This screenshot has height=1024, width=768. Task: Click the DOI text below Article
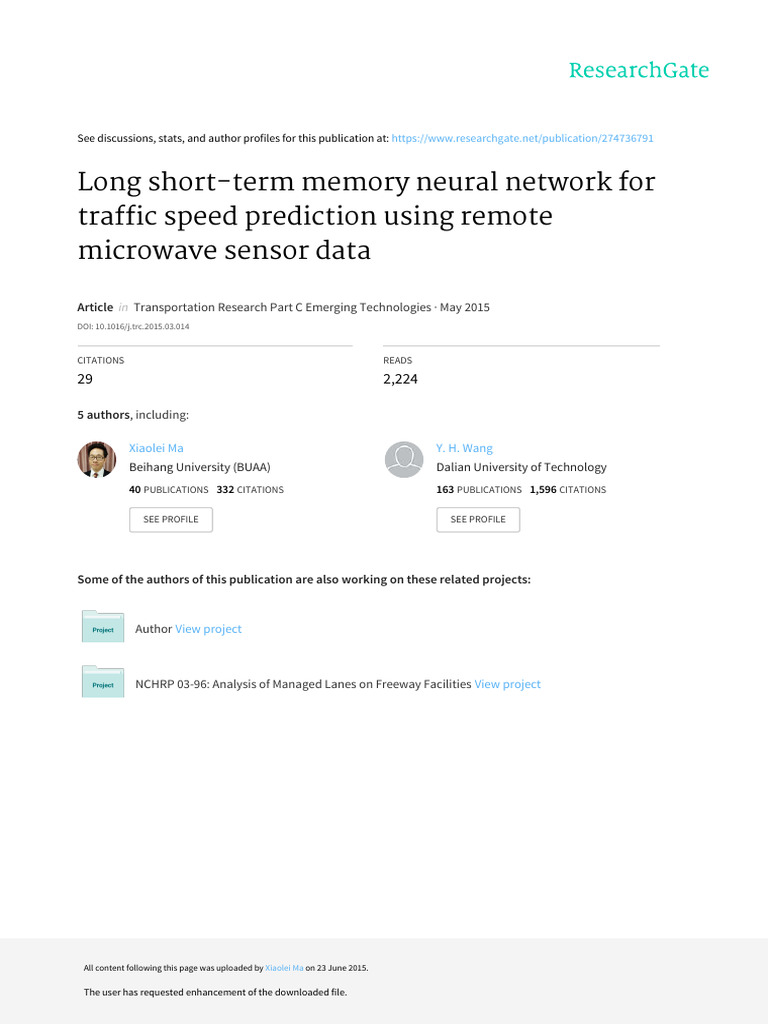[x=133, y=326]
